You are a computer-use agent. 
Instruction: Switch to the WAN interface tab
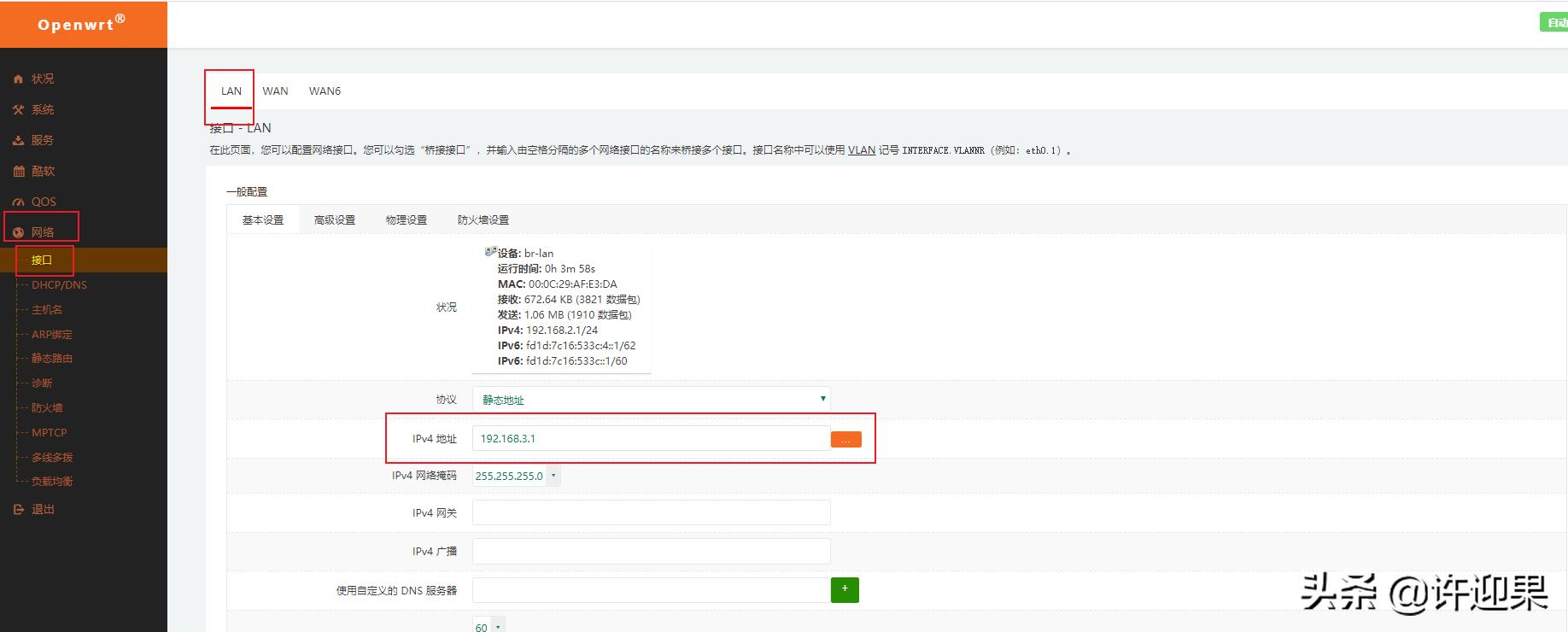[275, 91]
